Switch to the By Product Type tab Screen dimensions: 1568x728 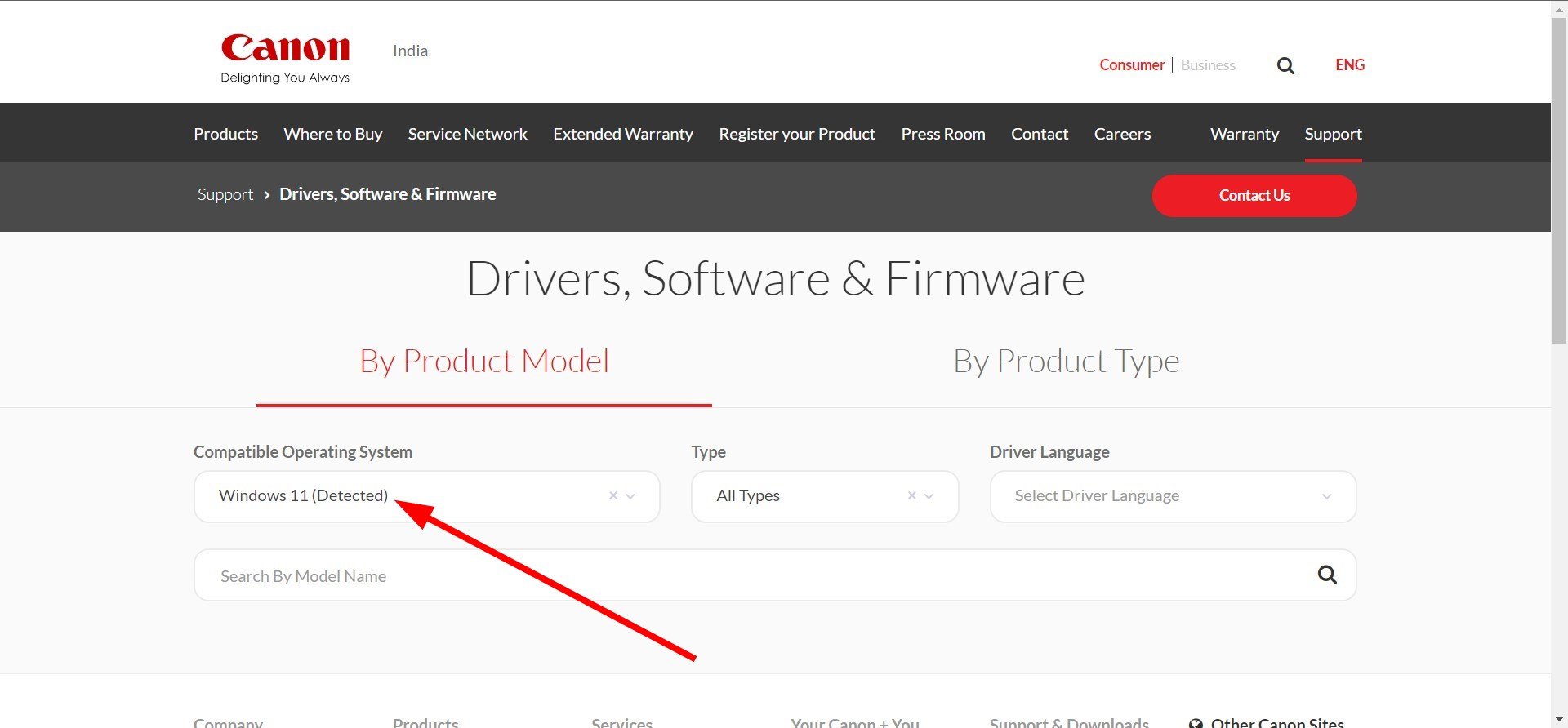coord(1067,362)
